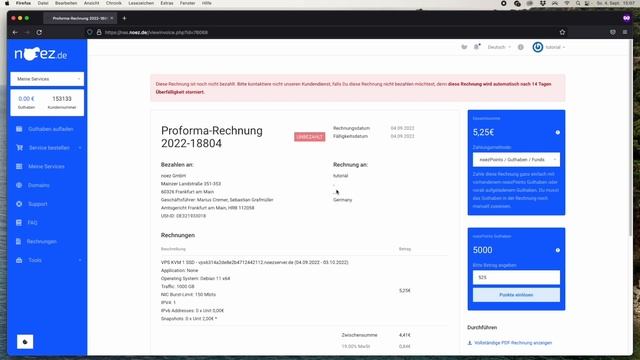Open Guthaben aufladen in the sidebar
The width and height of the screenshot is (640, 360).
51,129
